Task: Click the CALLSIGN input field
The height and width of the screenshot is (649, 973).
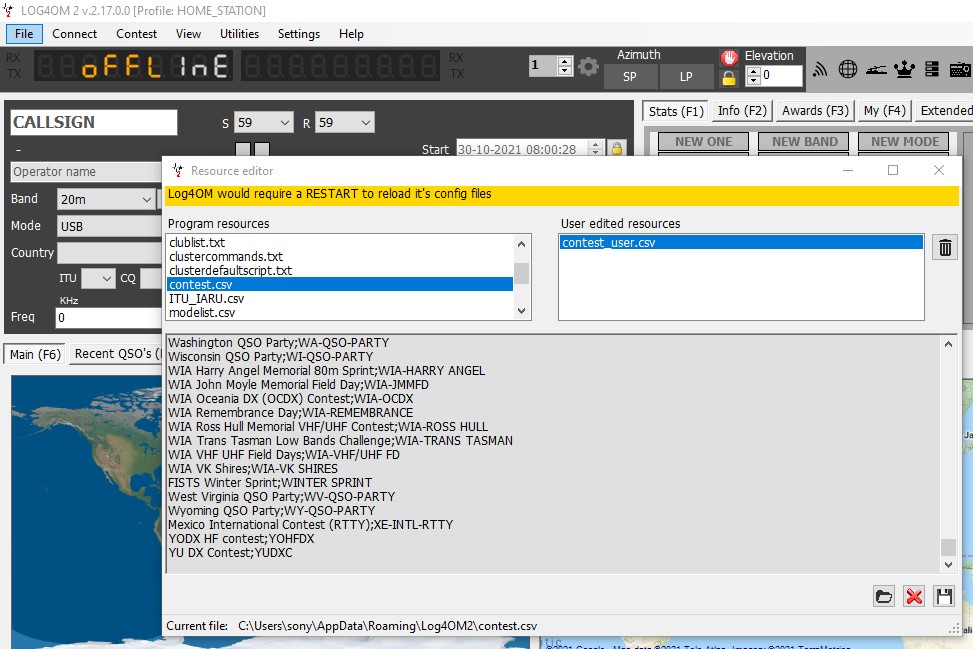Action: pyautogui.click(x=94, y=122)
